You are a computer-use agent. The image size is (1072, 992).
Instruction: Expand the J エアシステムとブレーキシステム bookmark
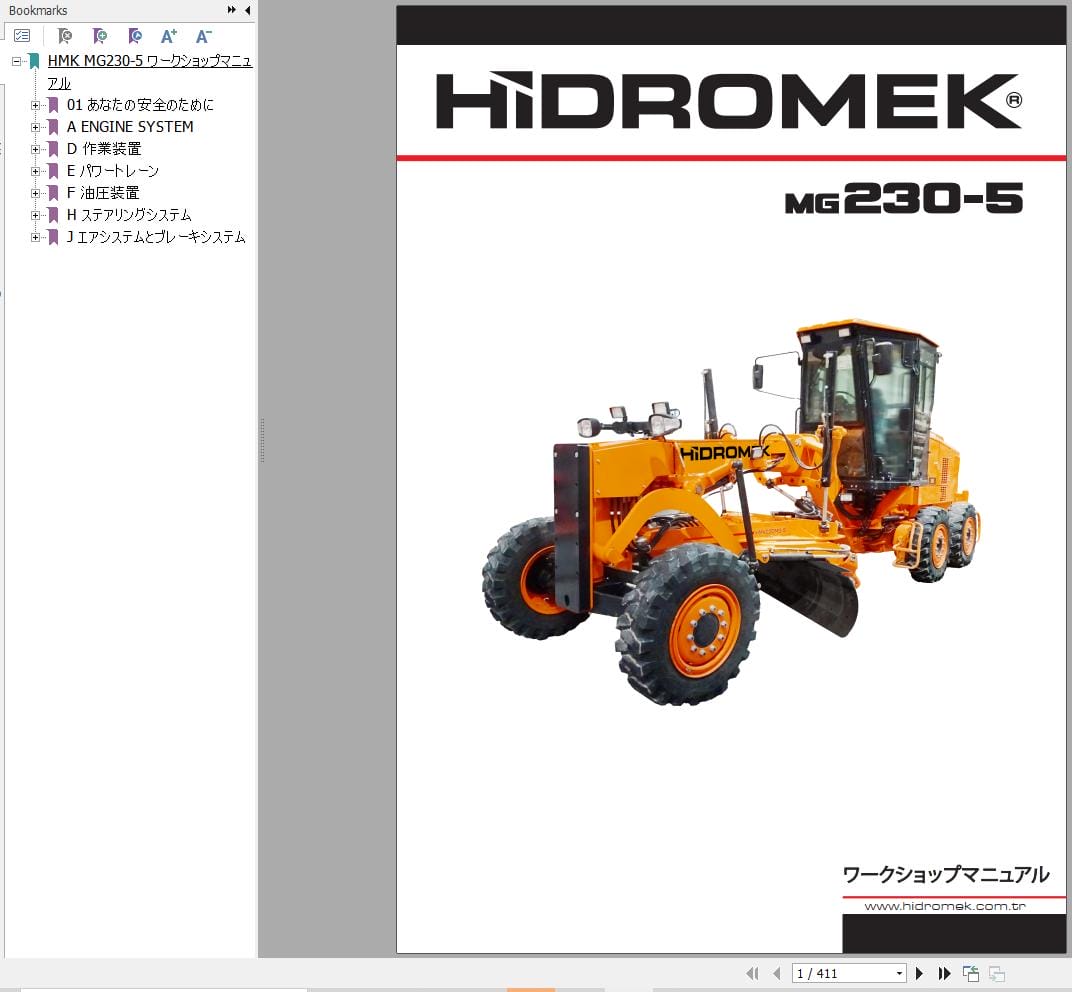[x=36, y=237]
